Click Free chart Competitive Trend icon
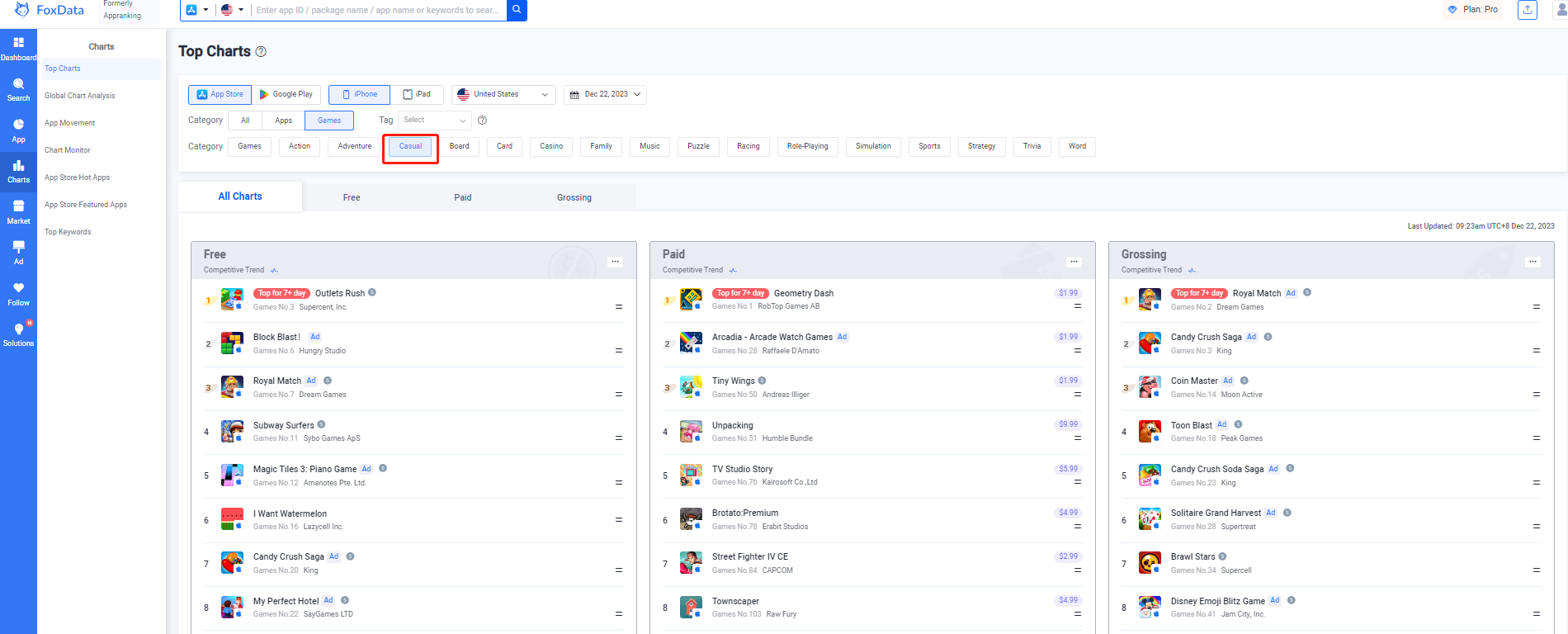Viewport: 1568px width, 634px height. point(274,270)
